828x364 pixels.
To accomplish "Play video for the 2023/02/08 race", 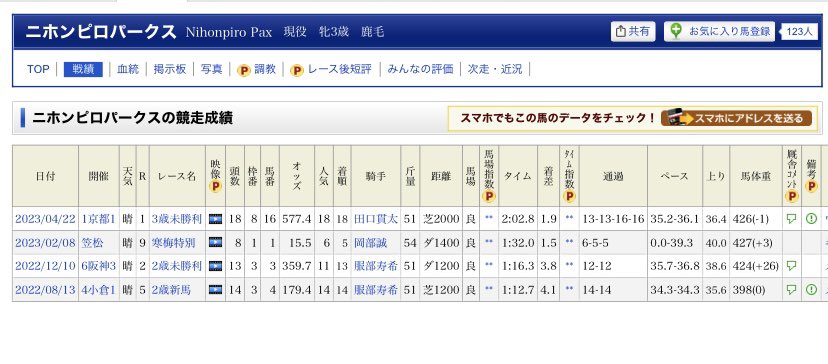I will tap(215, 242).
